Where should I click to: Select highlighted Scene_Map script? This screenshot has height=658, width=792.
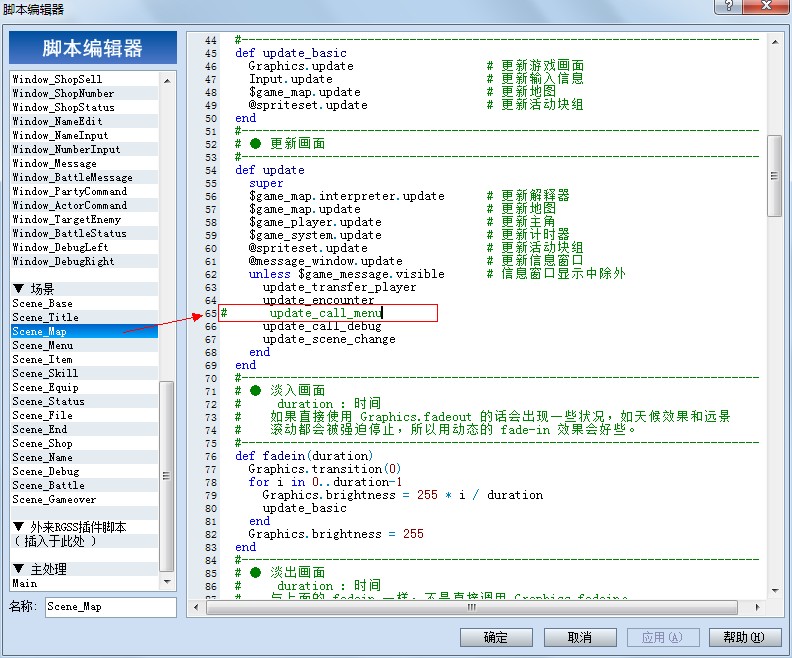(84, 331)
